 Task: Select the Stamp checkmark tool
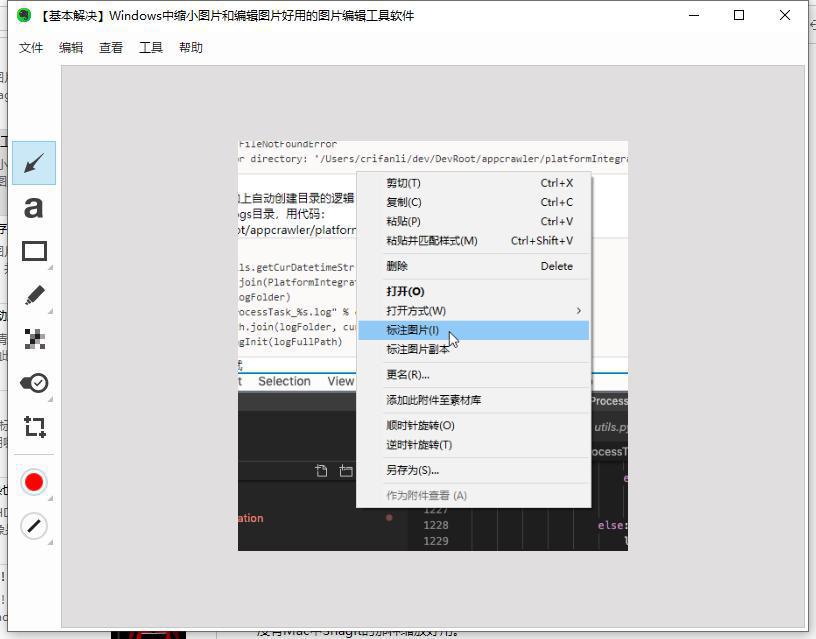(34, 383)
